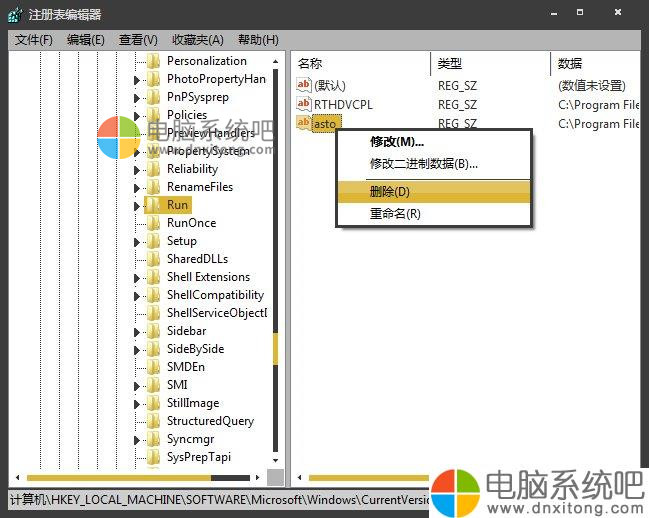This screenshot has width=649, height=518.
Task: Click the SharedDLLs folder icon
Action: point(154,259)
